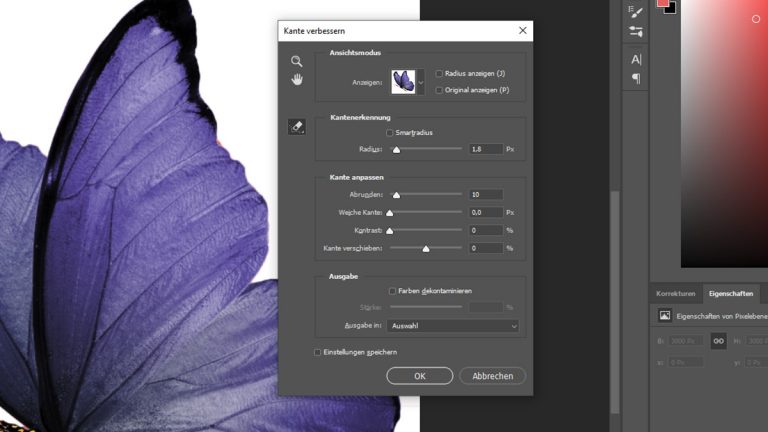
Task: Click the link width and height icon
Action: pyautogui.click(x=718, y=341)
